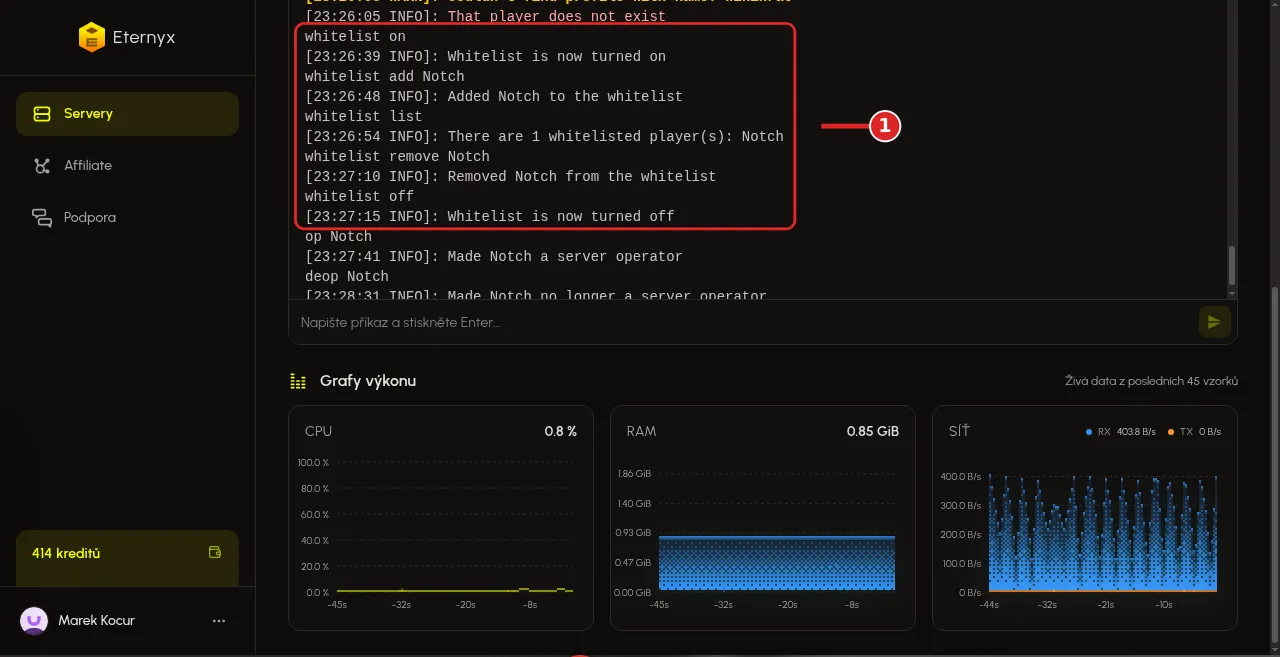Click the wallet icon beside 414 kreditů
This screenshot has width=1280, height=657.
214,553
